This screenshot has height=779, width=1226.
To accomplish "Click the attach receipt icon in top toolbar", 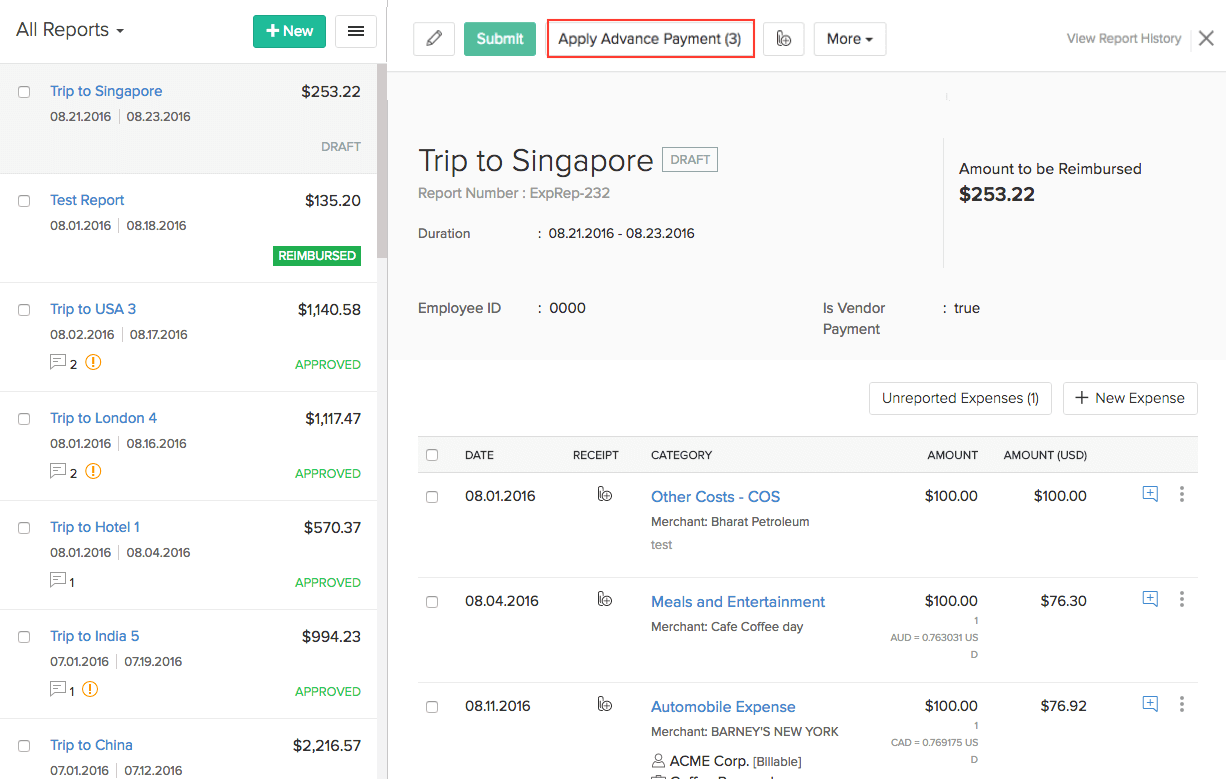I will click(x=784, y=39).
